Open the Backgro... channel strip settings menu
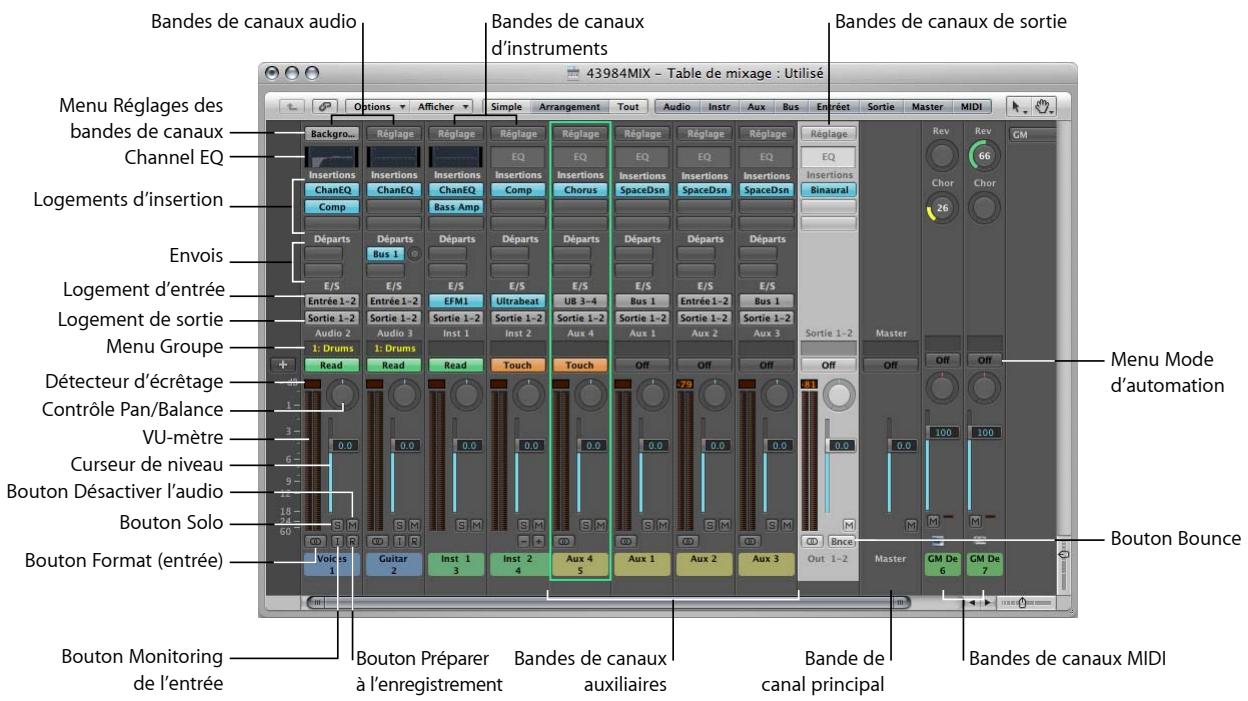Viewport: 1248px width, 701px height. tap(333, 133)
